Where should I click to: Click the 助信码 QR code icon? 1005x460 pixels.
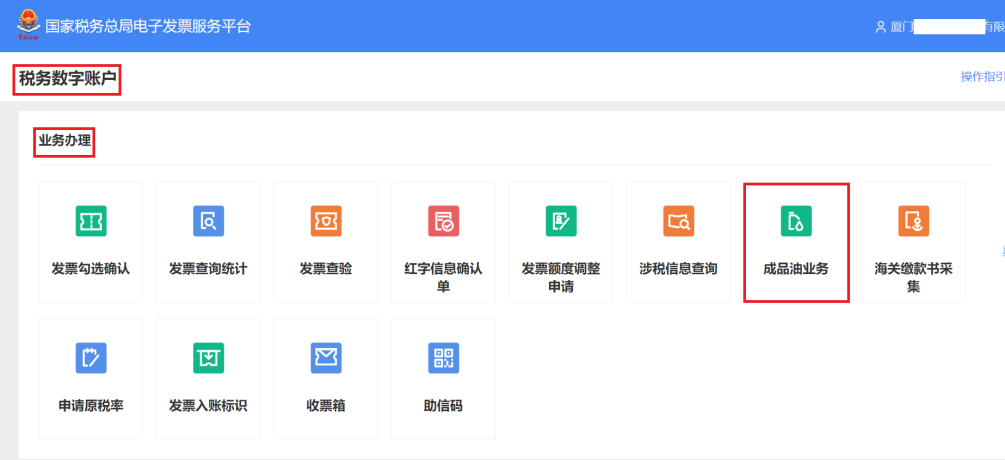[443, 357]
